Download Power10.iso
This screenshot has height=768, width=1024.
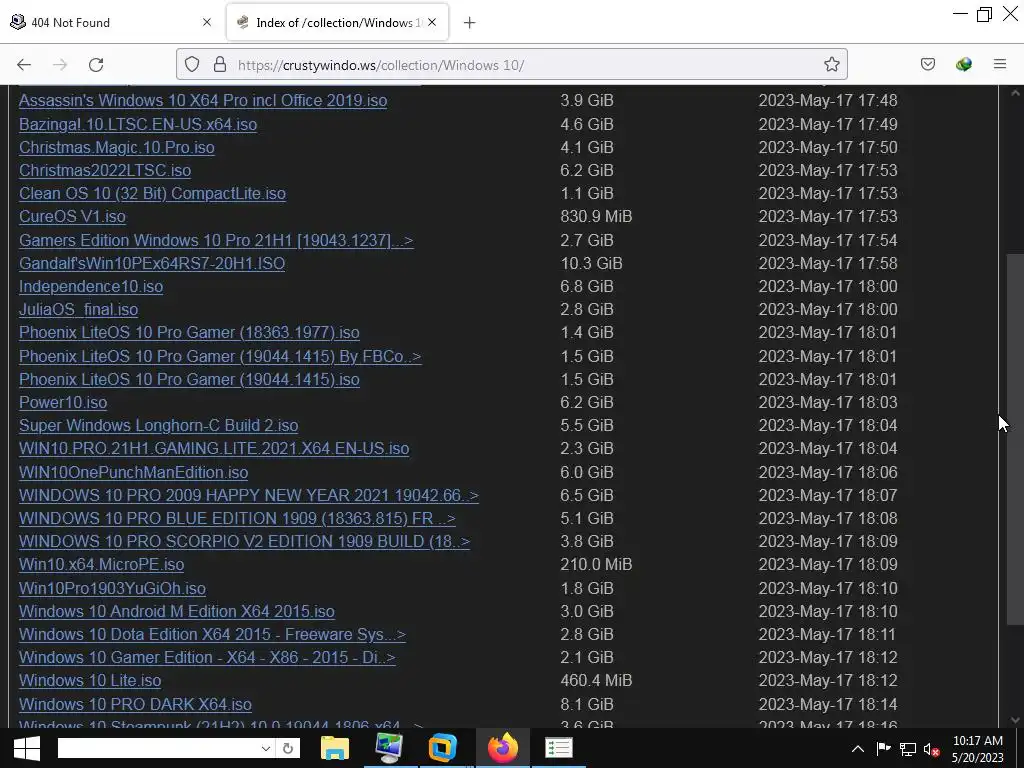[x=63, y=402]
